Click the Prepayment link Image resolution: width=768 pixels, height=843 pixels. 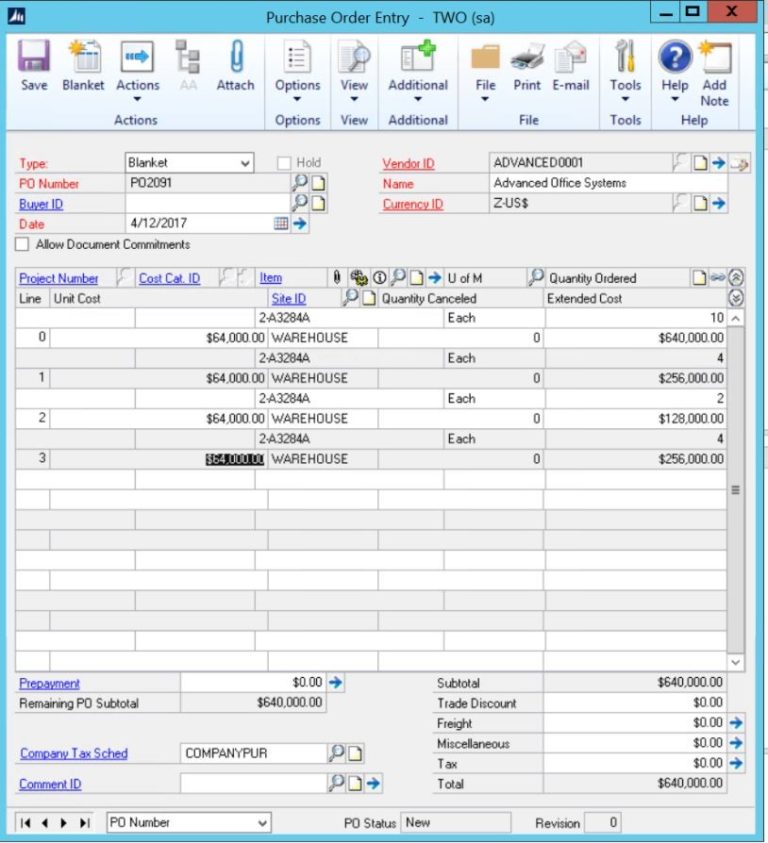click(x=49, y=684)
